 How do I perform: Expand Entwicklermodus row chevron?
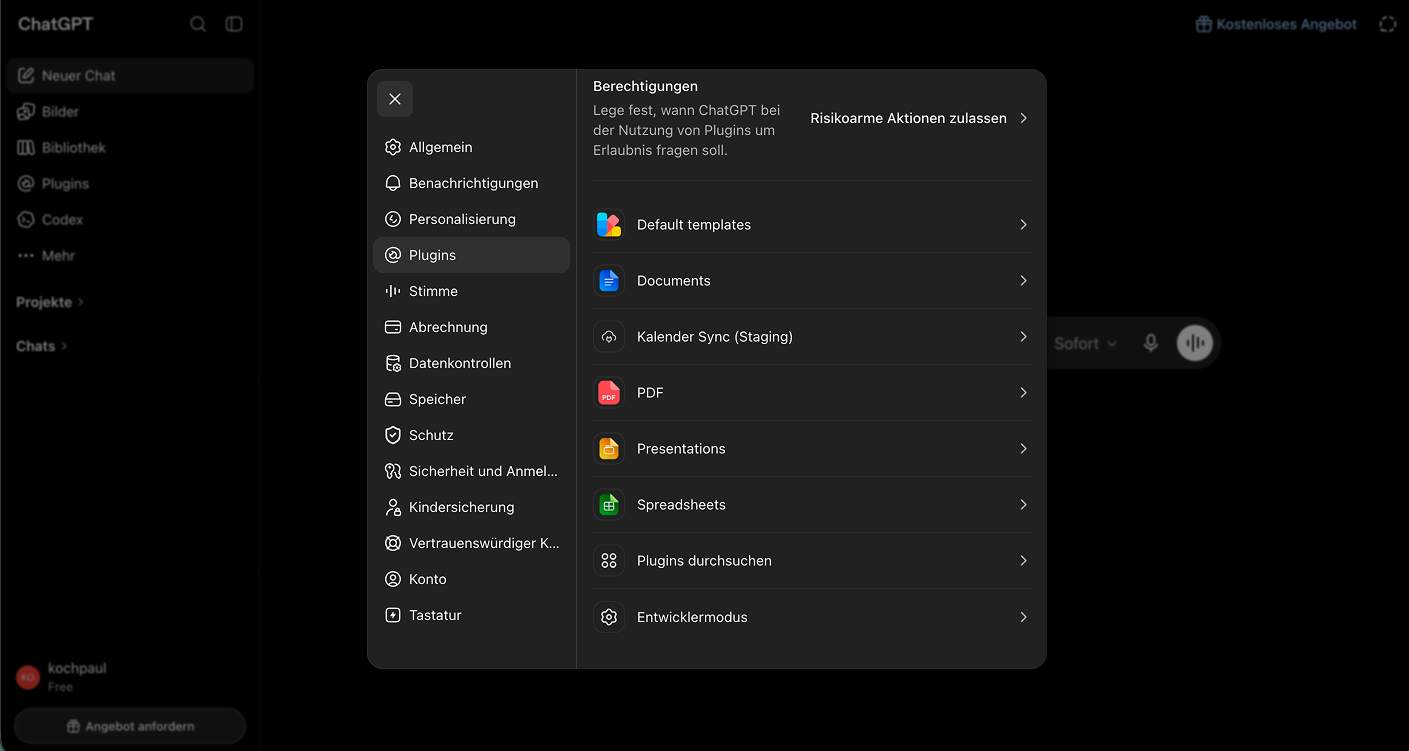pos(1023,617)
